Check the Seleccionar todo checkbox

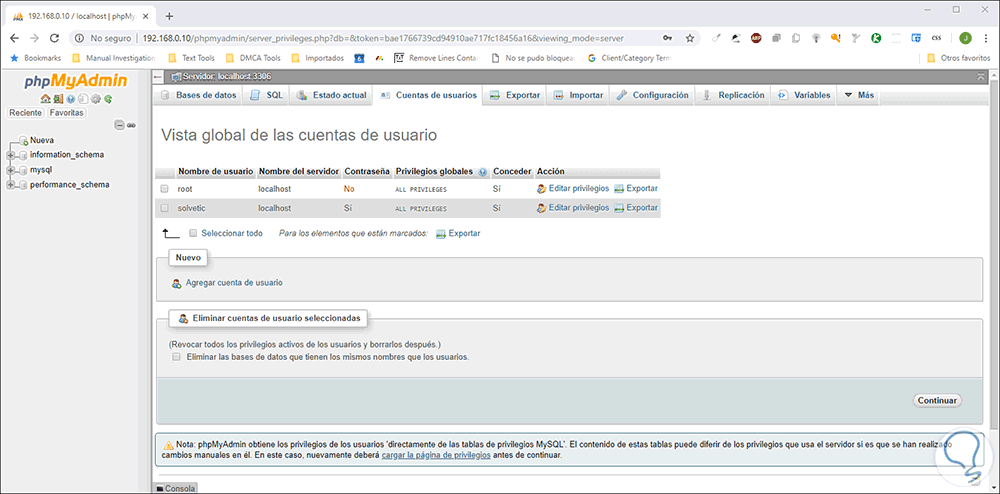tap(193, 233)
